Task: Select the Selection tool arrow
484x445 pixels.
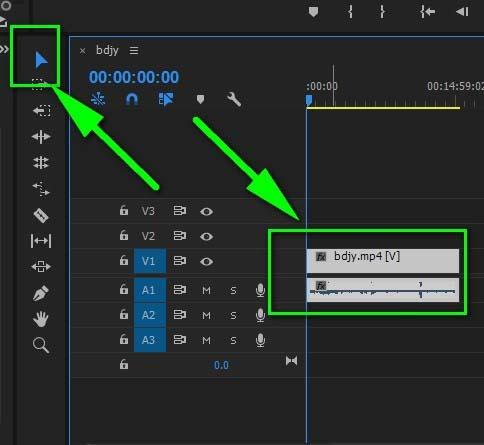Action: [41, 60]
